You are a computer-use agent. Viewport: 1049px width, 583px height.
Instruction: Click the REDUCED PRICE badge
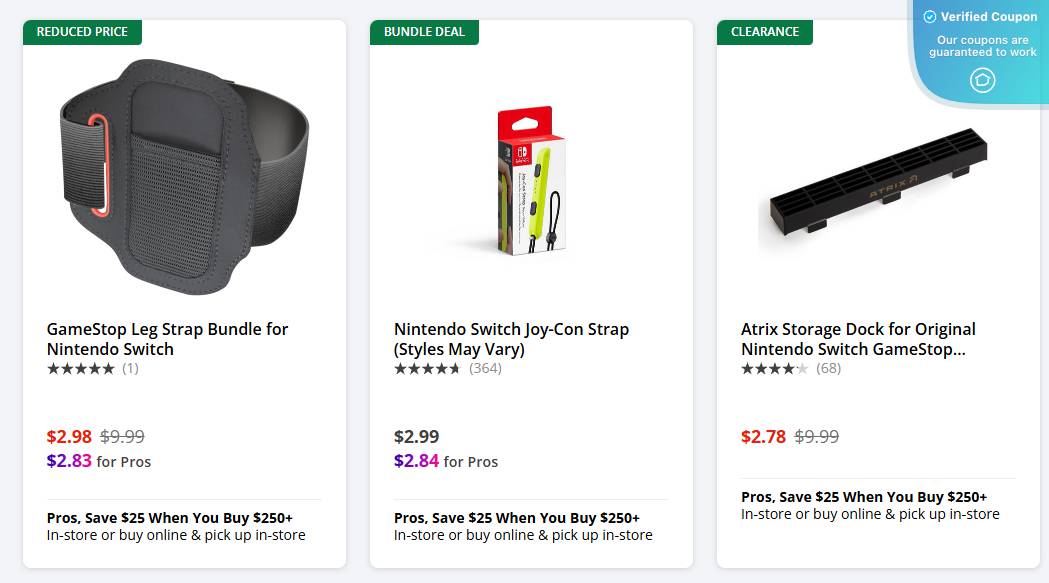coord(82,31)
